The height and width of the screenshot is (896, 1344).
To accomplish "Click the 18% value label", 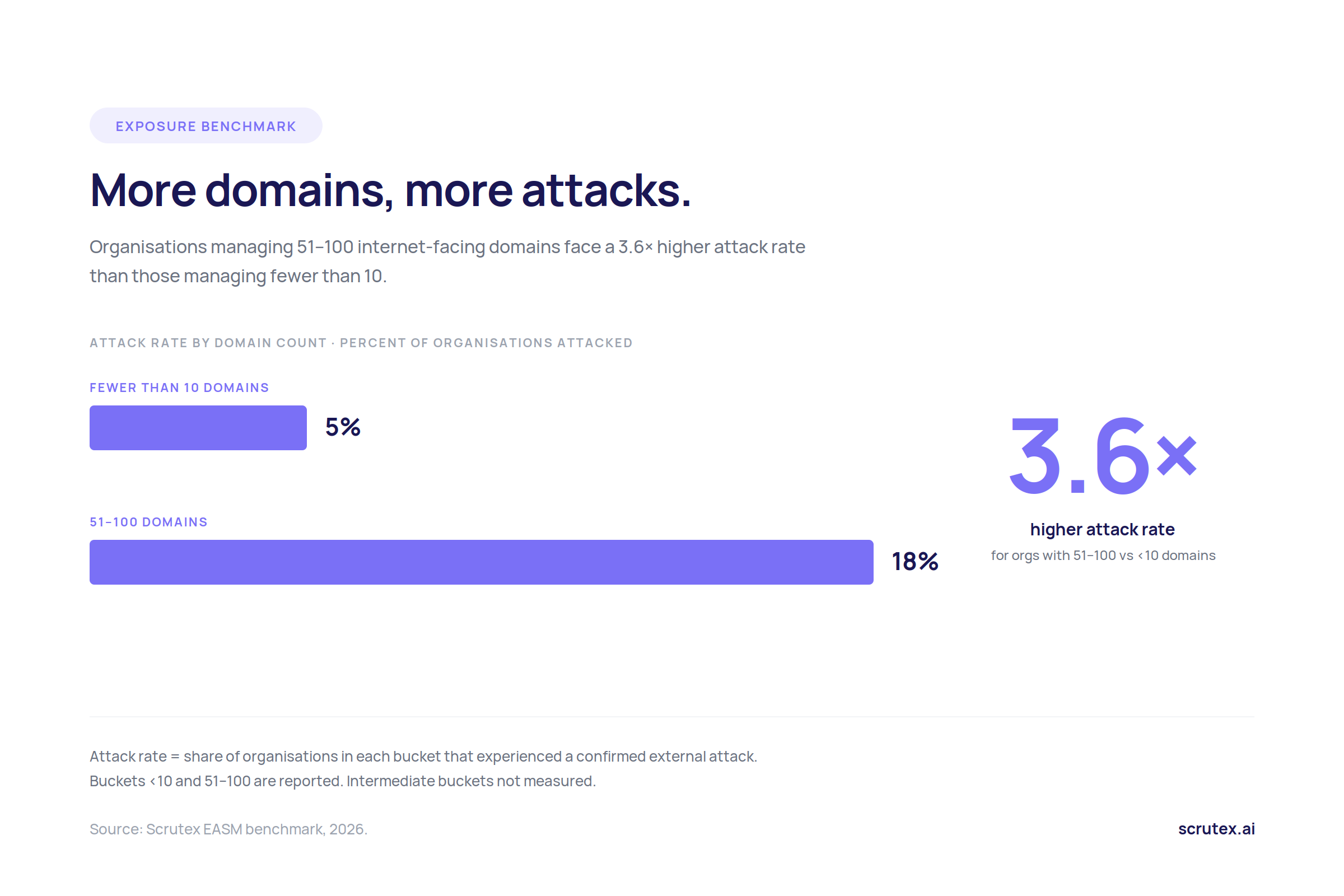I will 915,562.
